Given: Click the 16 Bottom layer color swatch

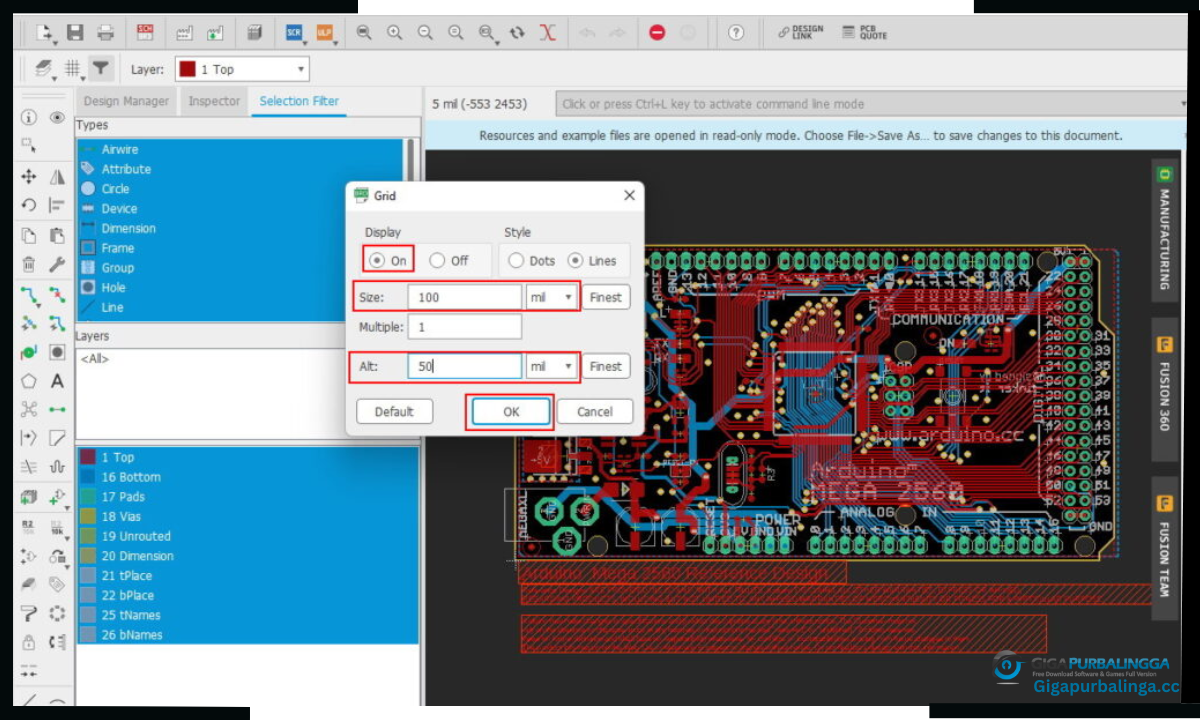Looking at the screenshot, I should click(x=87, y=477).
